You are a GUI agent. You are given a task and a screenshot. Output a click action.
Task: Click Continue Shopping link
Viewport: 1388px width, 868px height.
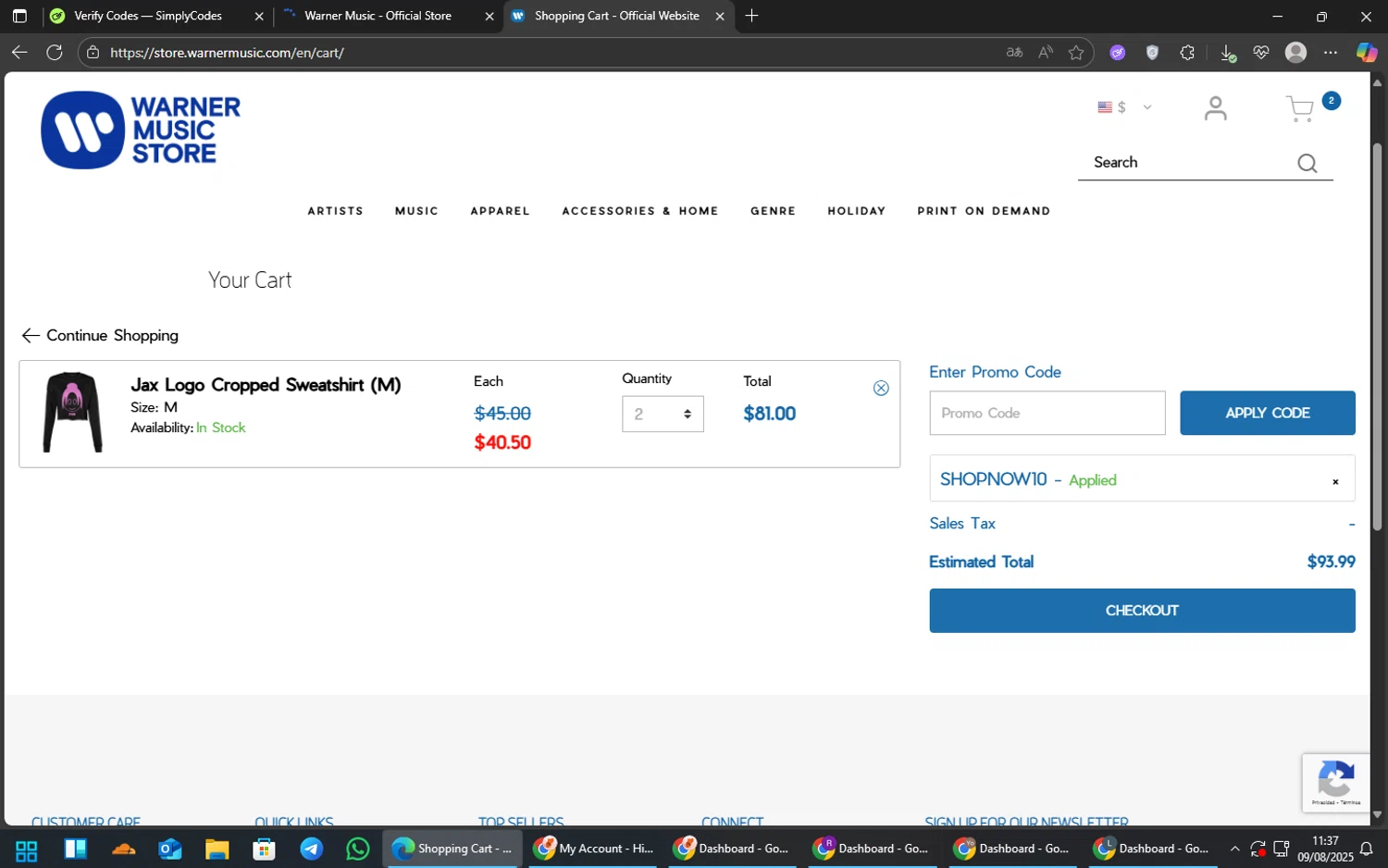coord(100,336)
